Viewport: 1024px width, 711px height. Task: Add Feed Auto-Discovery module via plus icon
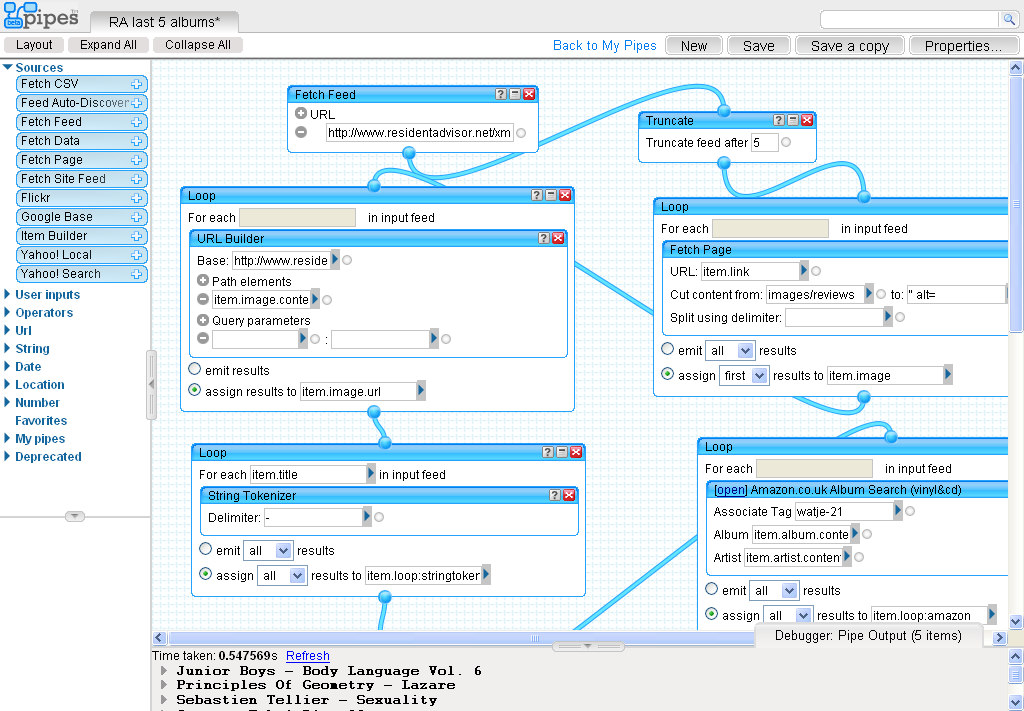click(136, 103)
